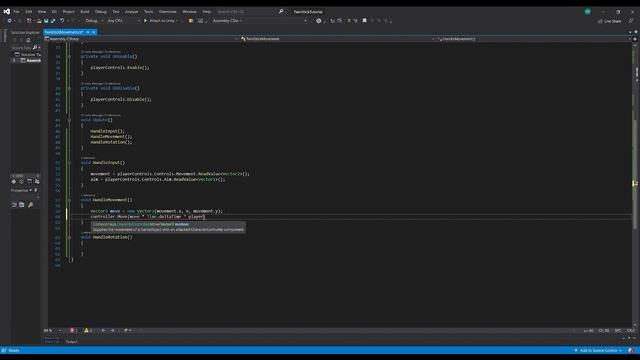The width and height of the screenshot is (640, 360).
Task: Collapse the HandleMovement() method region
Action: 69,200
